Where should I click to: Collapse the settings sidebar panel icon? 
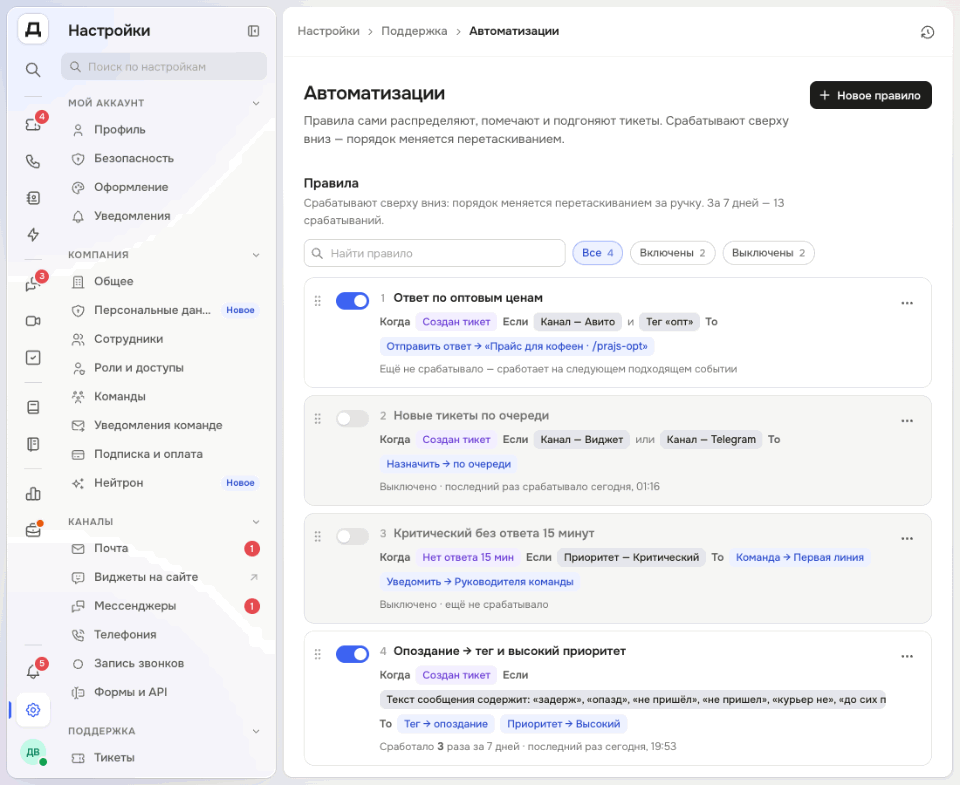tap(253, 31)
